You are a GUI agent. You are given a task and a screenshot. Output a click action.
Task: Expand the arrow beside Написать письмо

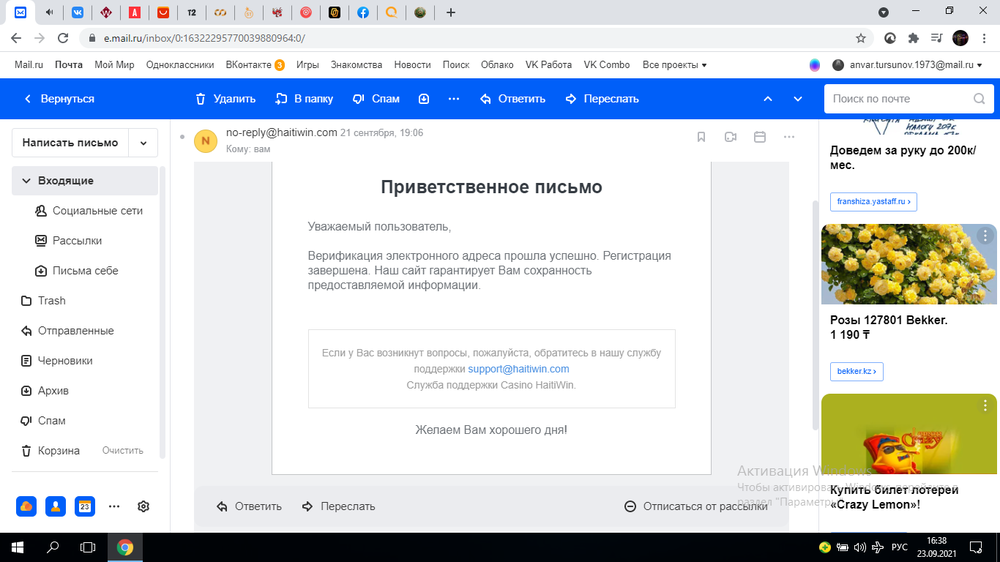(x=143, y=143)
